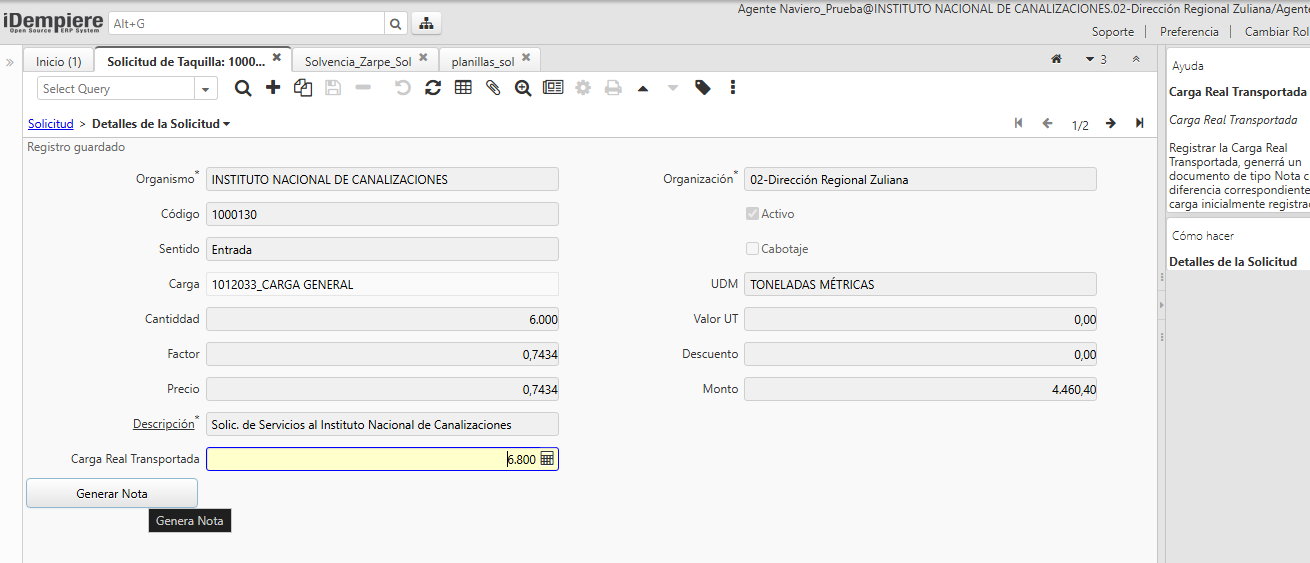Viewport: 1310px width, 563px height.
Task: Click the Zoom Across icon
Action: tap(523, 88)
